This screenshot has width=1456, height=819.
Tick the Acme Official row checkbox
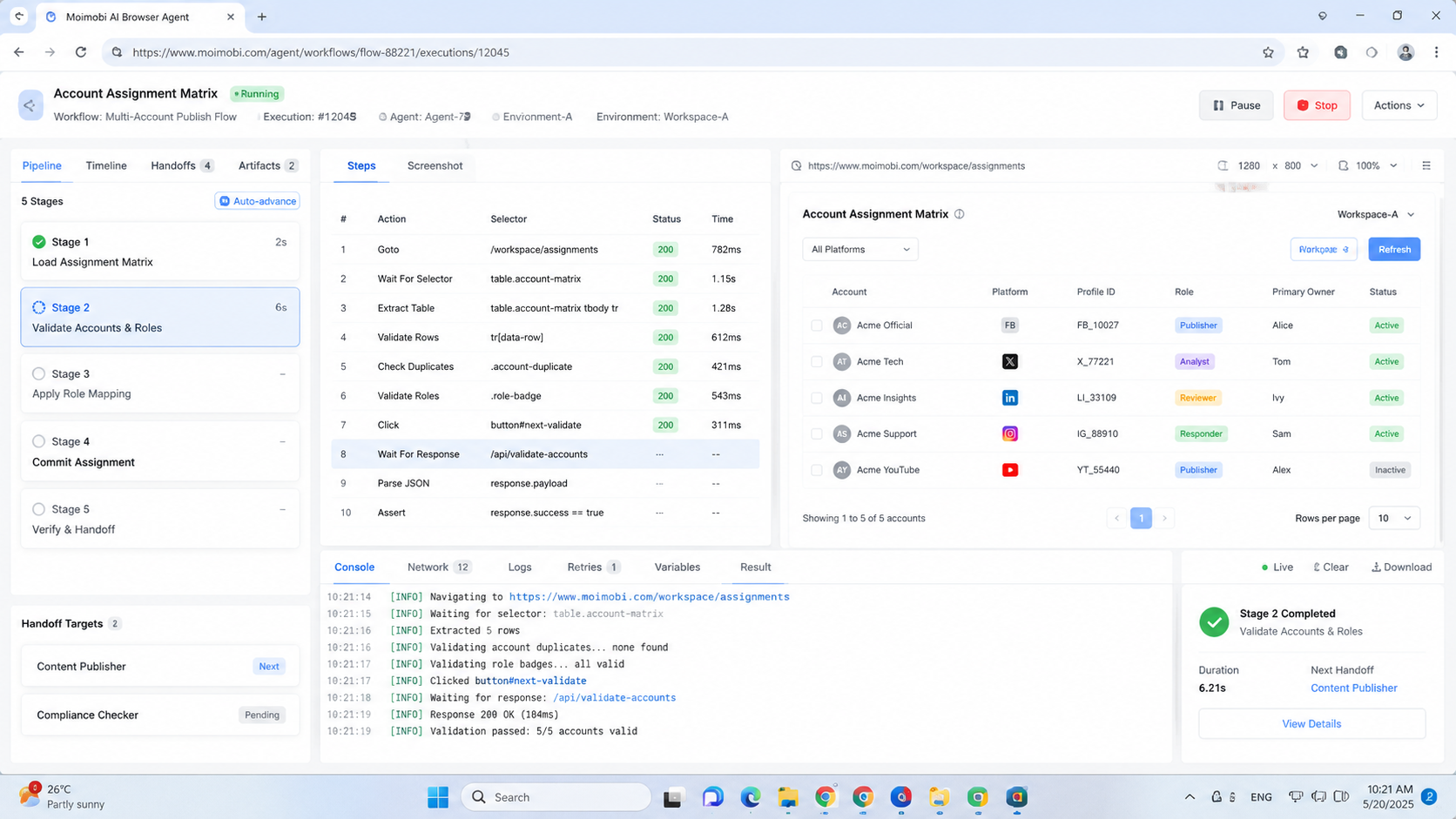pos(816,326)
